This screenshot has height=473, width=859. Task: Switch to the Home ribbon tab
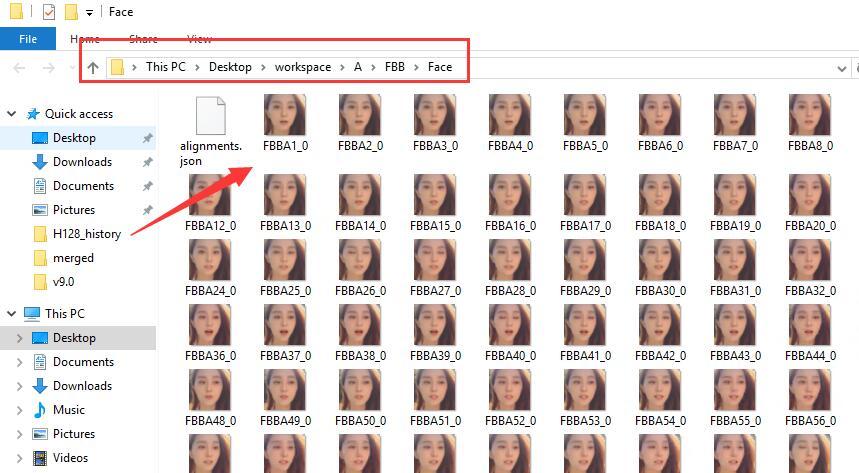point(85,39)
